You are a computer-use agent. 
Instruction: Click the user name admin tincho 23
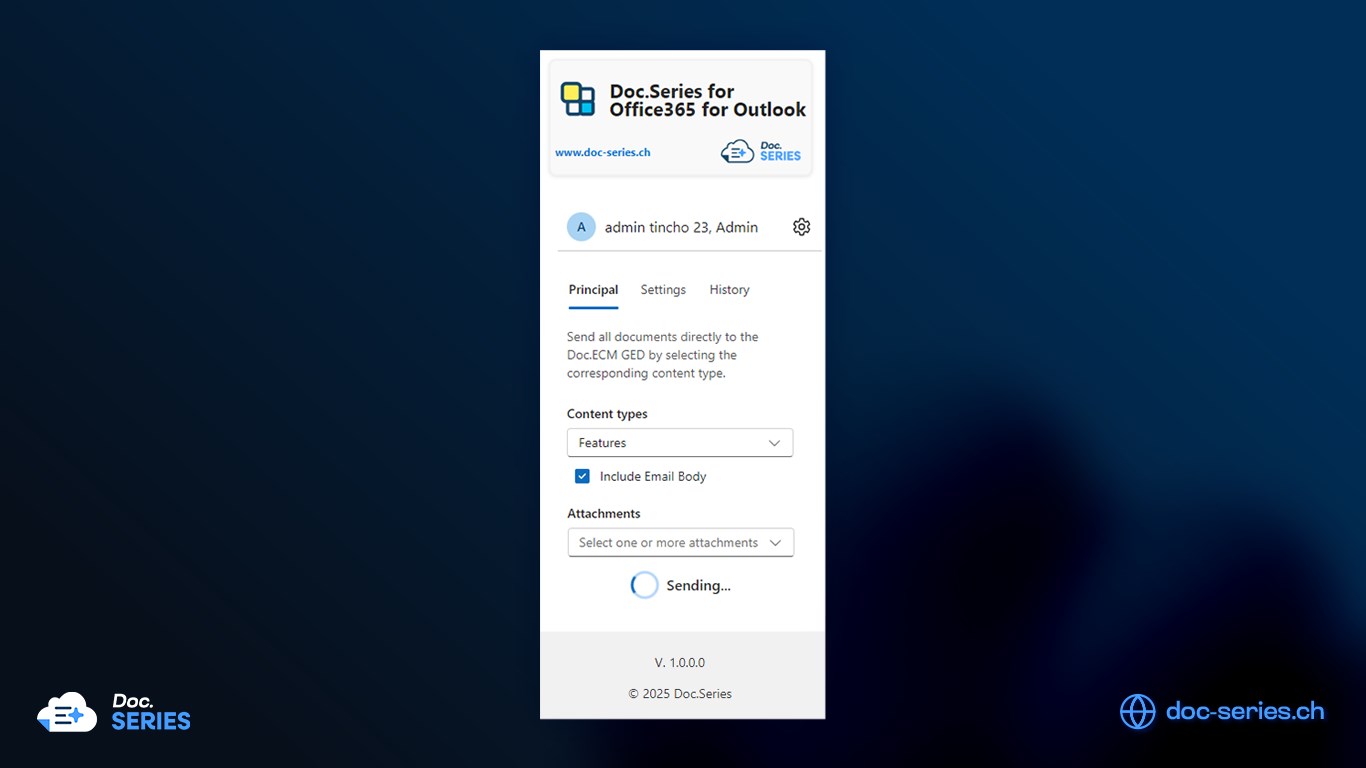pyautogui.click(x=681, y=227)
